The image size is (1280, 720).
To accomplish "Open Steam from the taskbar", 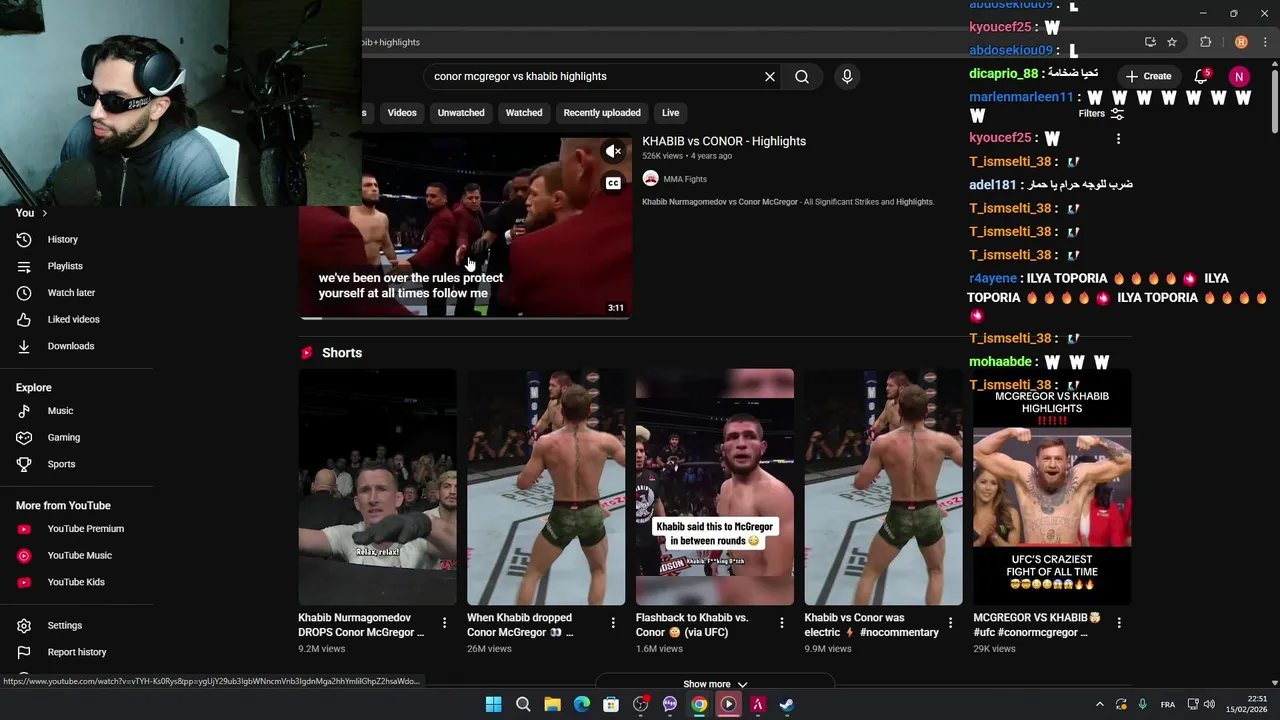I will [x=787, y=704].
